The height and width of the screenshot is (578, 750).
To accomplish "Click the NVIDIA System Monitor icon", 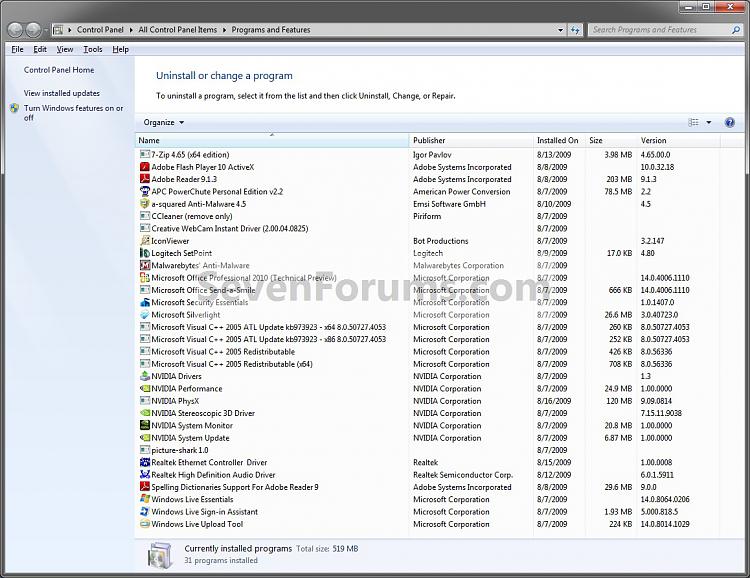I will (x=144, y=425).
